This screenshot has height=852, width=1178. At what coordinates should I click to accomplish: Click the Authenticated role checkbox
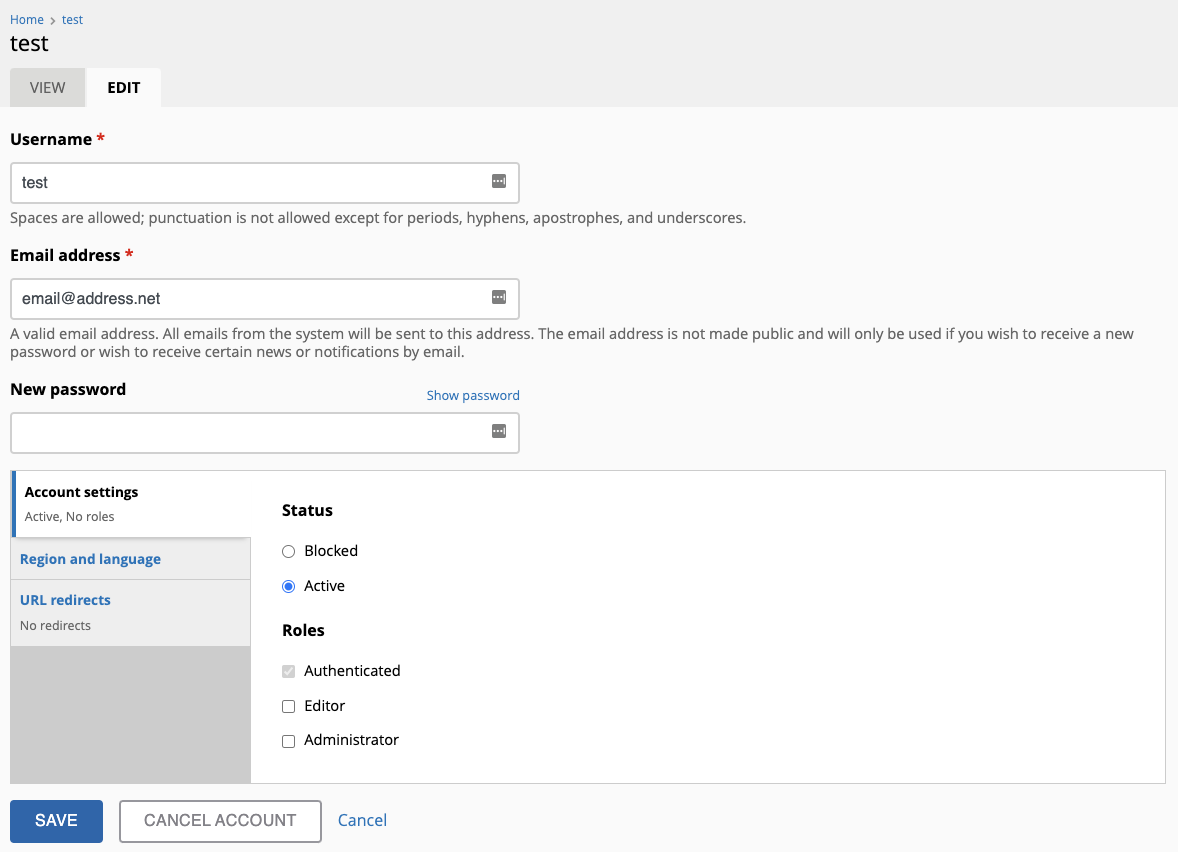point(288,671)
